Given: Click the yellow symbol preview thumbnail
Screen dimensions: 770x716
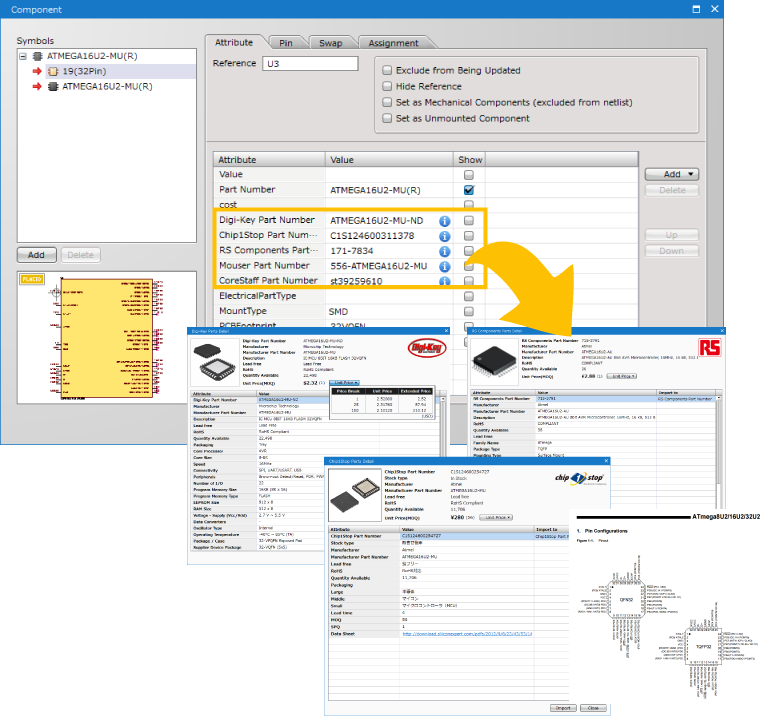Looking at the screenshot, I should click(x=107, y=339).
